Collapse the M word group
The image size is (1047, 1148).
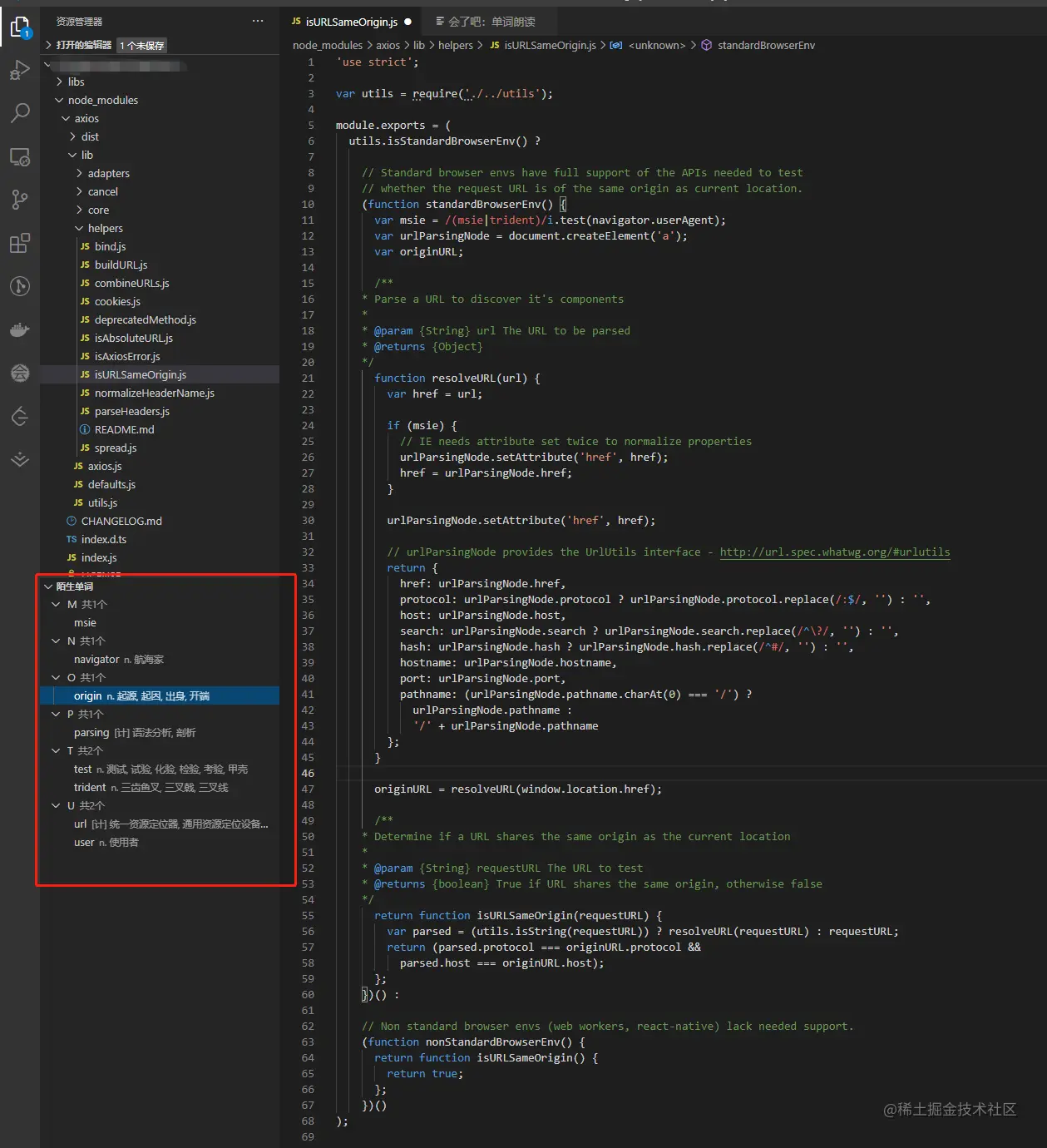[56, 605]
